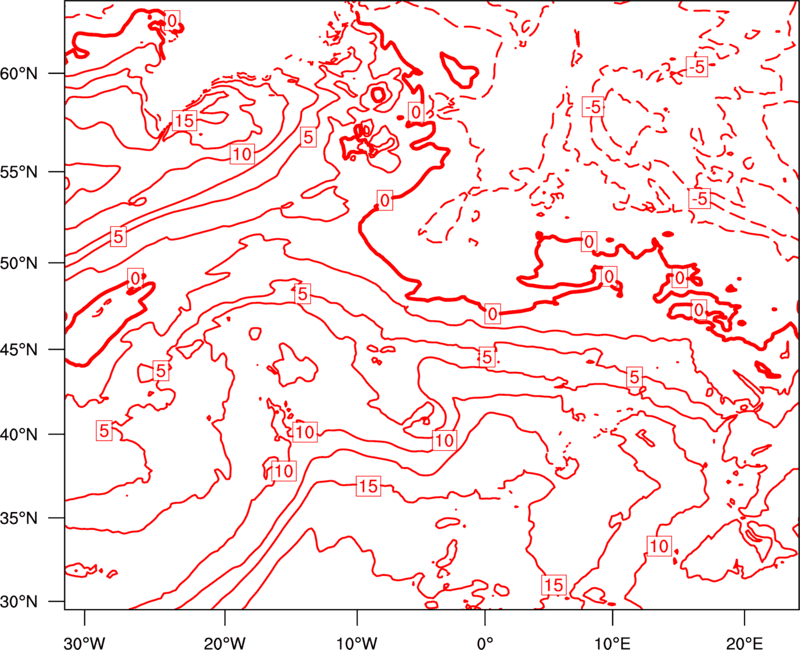Image resolution: width=800 pixels, height=650 pixels.
Task: Click the 30°N latitude axis label
Action: [19, 602]
